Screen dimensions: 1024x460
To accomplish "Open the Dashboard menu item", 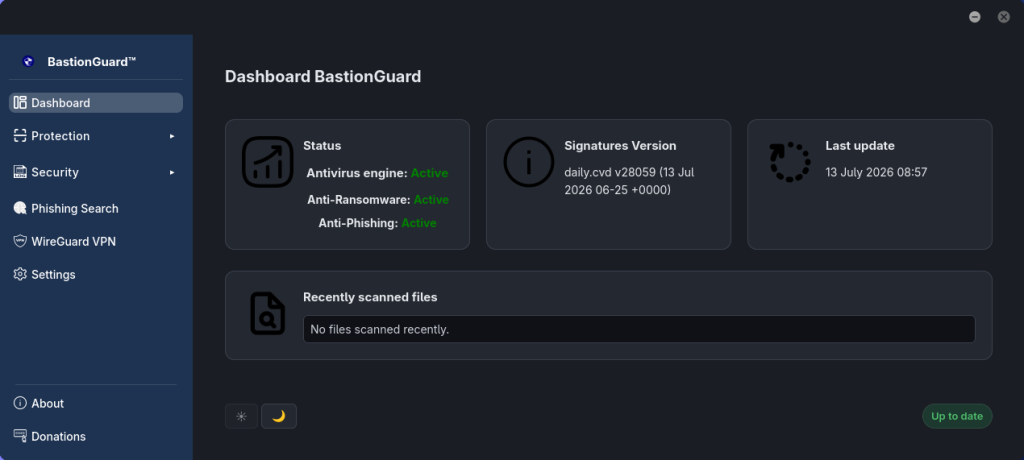I will (x=96, y=103).
